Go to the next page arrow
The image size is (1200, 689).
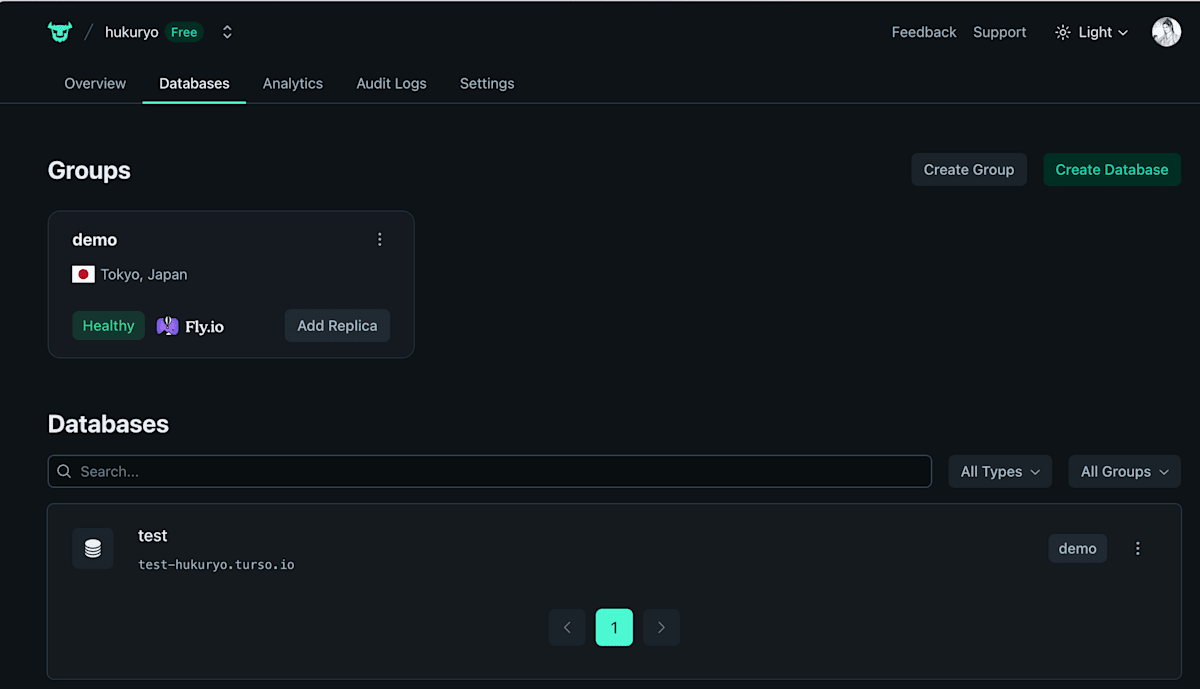pos(661,627)
